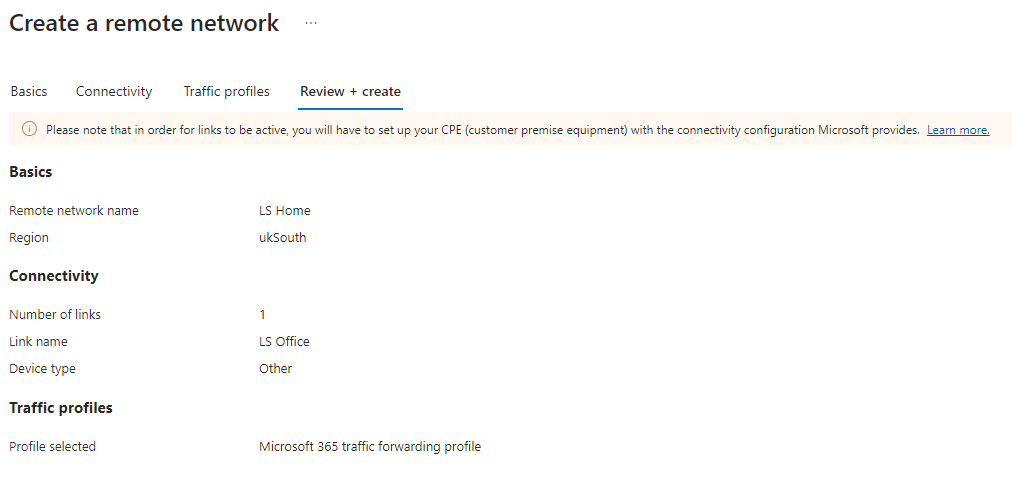Click the Connectivity section heading
This screenshot has height=500, width=1012.
[54, 276]
